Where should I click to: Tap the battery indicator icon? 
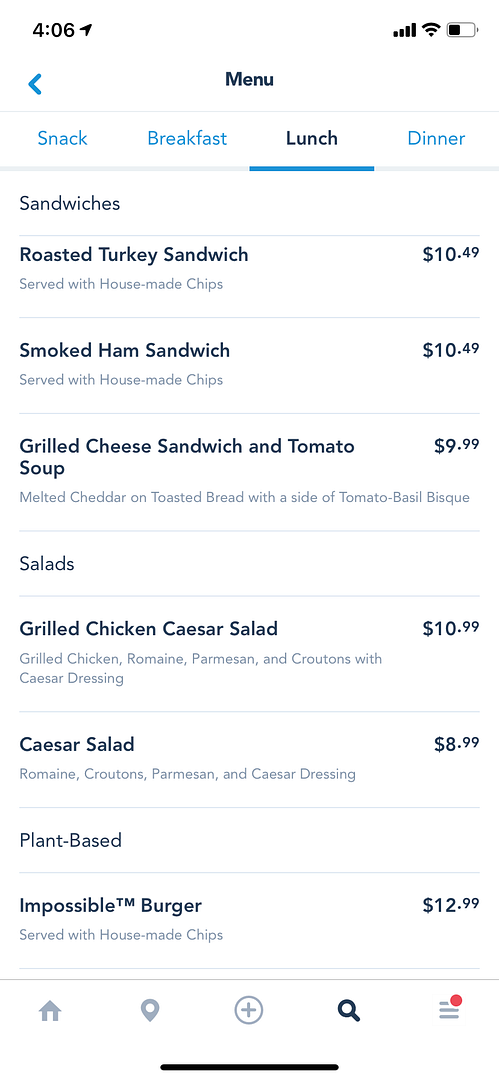pos(462,30)
